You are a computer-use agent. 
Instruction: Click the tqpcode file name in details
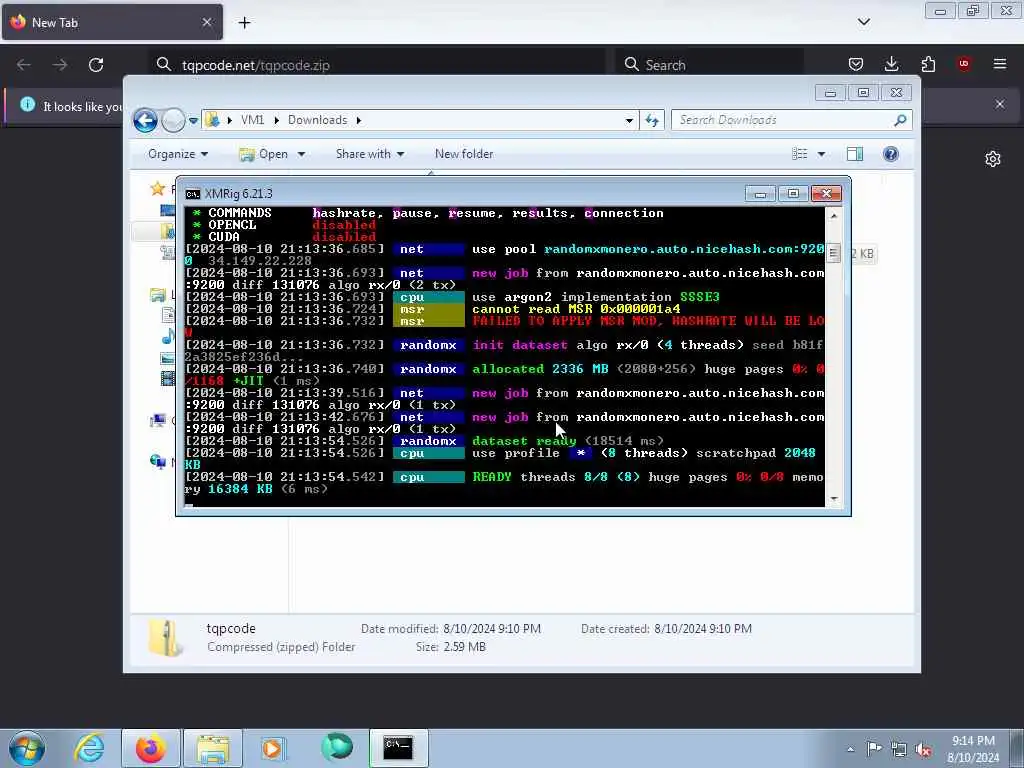tap(231, 628)
